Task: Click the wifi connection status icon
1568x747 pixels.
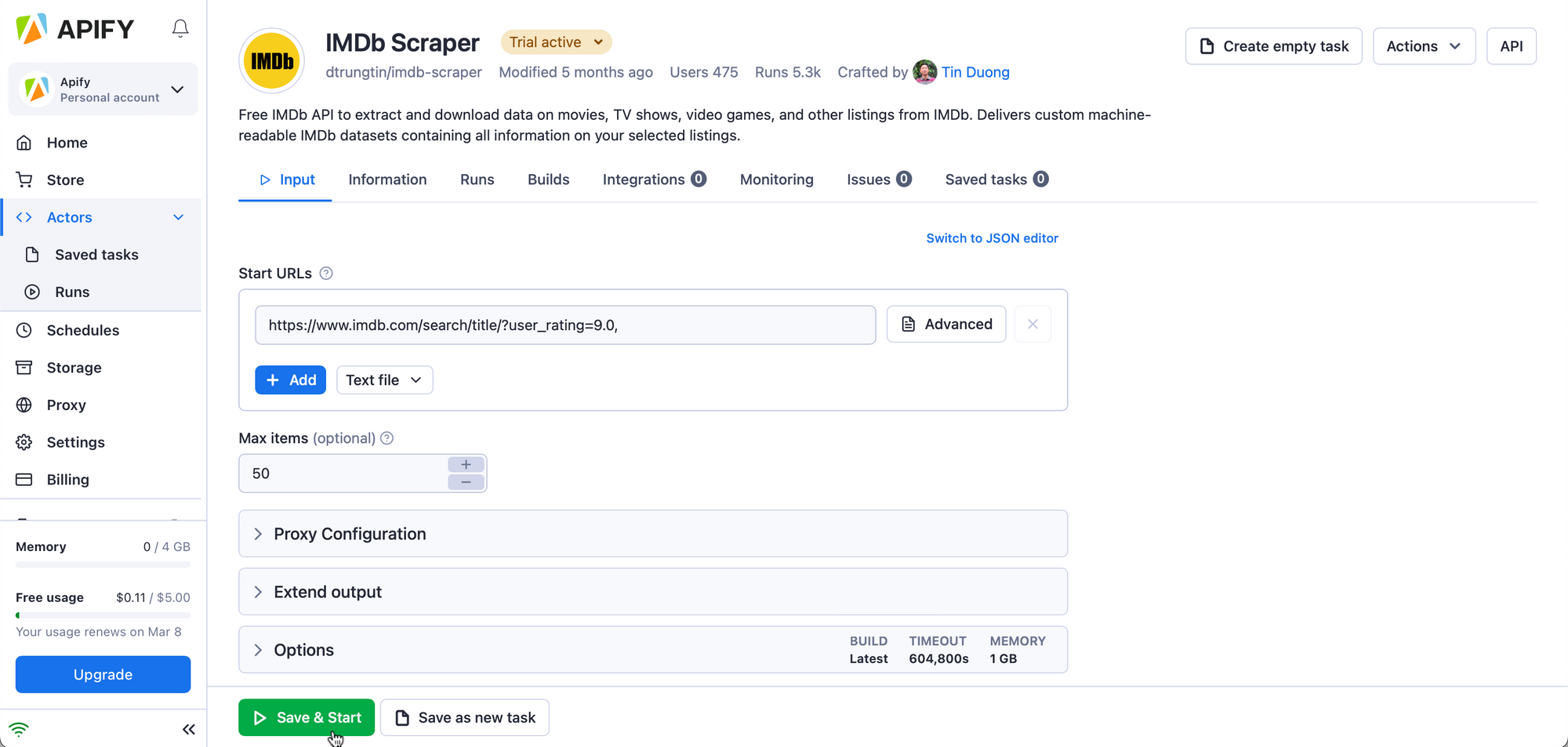Action: pyautogui.click(x=19, y=730)
